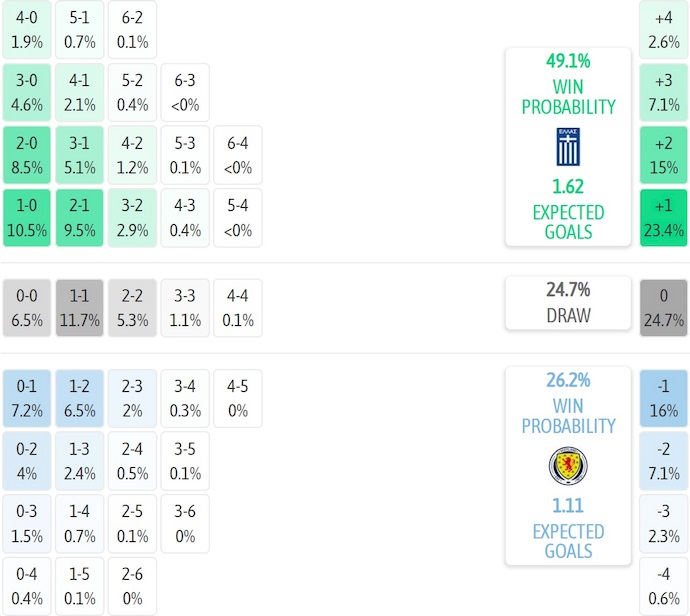
Task: Select the 1.62 expected goals figure
Action: 568,187
